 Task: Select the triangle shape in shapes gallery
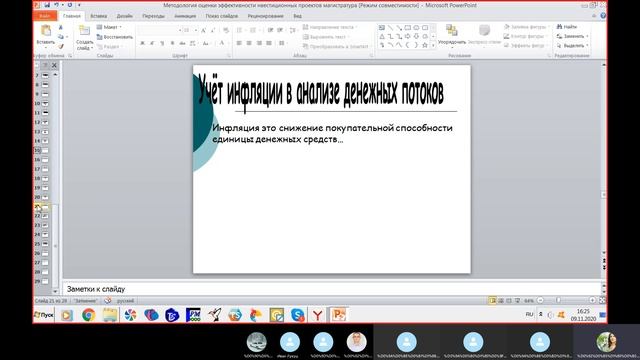[382, 37]
